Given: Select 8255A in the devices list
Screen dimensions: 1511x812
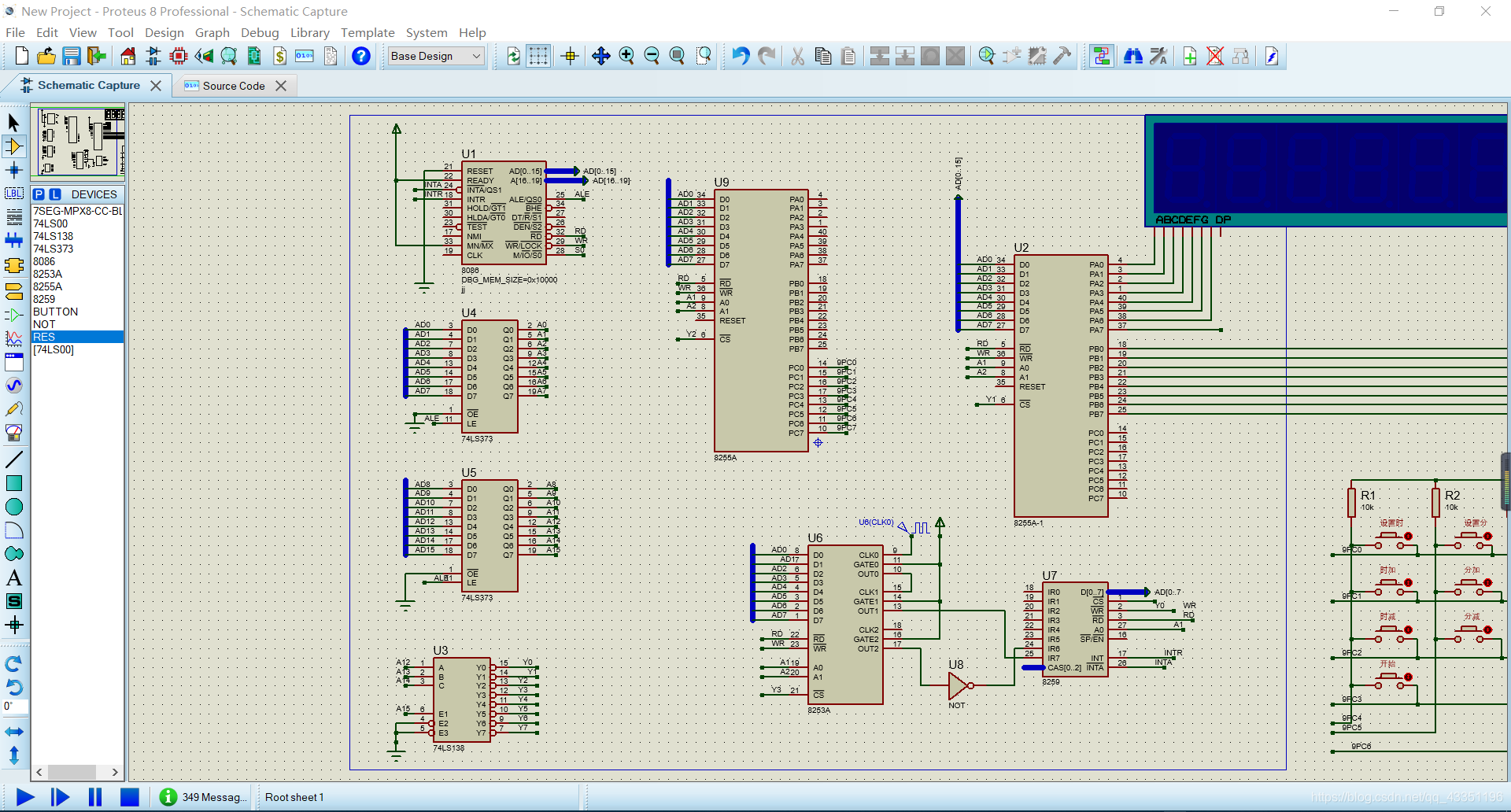Looking at the screenshot, I should (47, 286).
